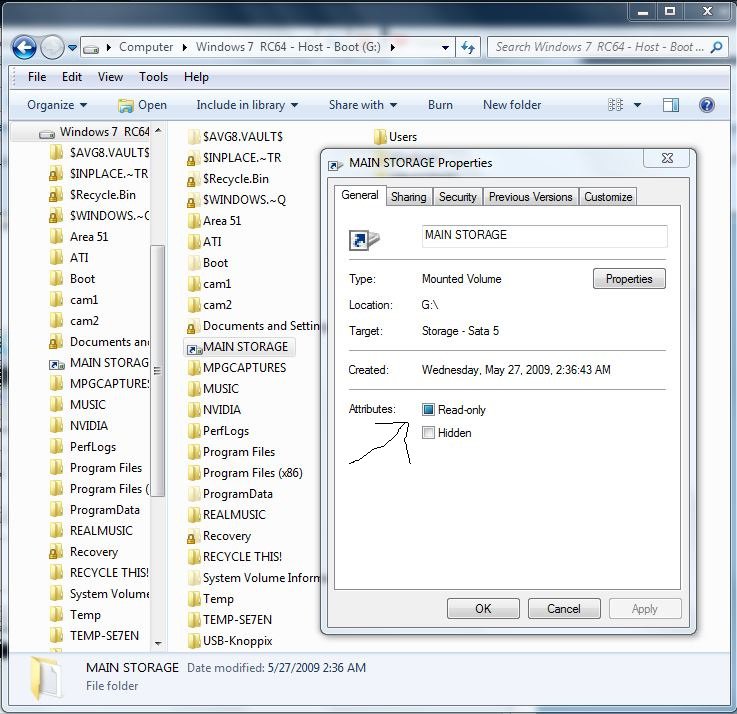This screenshot has height=714, width=737.
Task: Open the view options dropdown arrow
Action: pyautogui.click(x=637, y=105)
